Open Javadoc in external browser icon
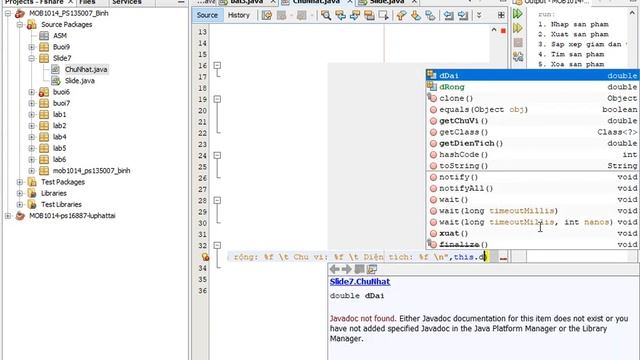This screenshot has height=360, width=640. point(359,269)
